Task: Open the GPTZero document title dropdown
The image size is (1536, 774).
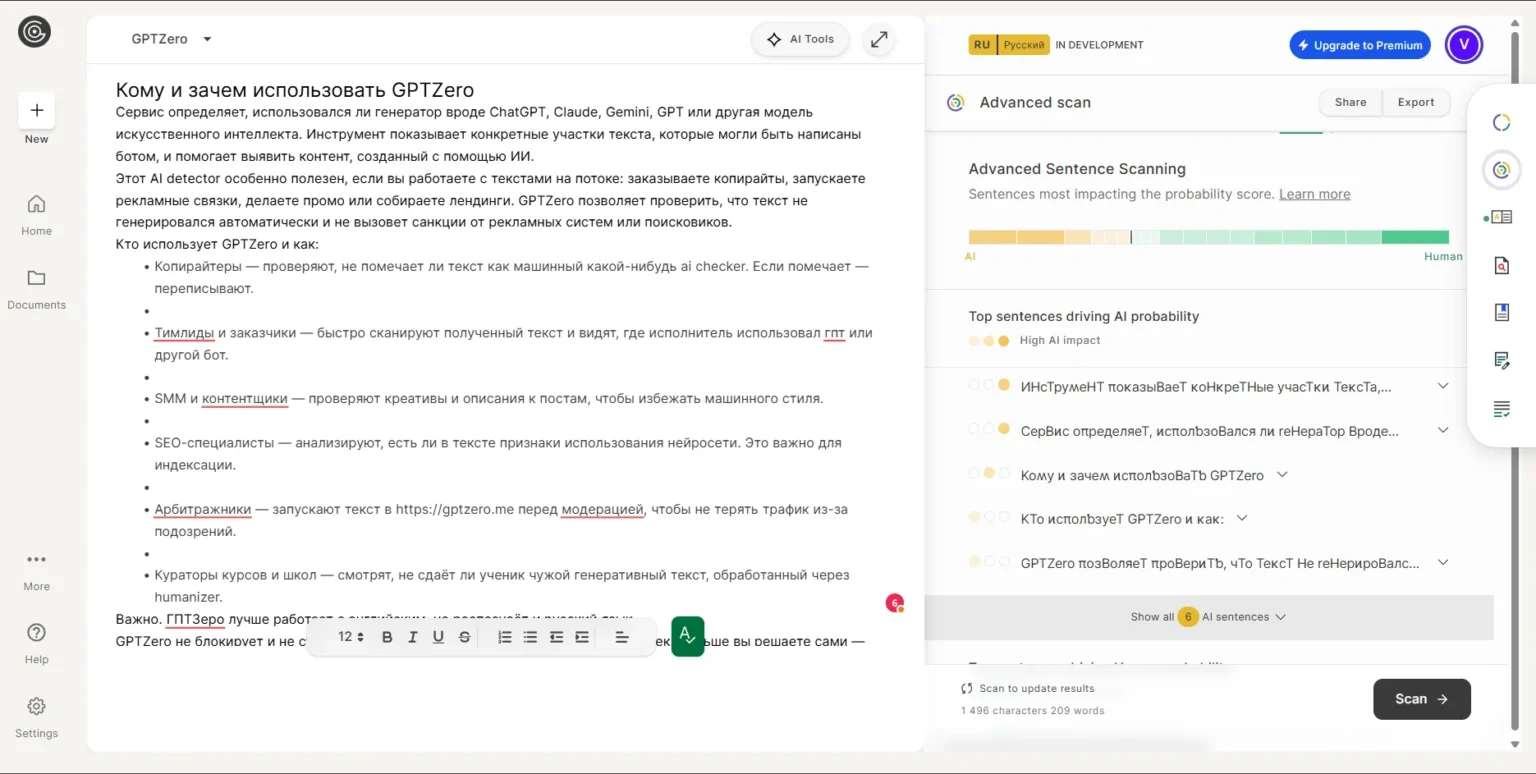Action: (x=207, y=40)
